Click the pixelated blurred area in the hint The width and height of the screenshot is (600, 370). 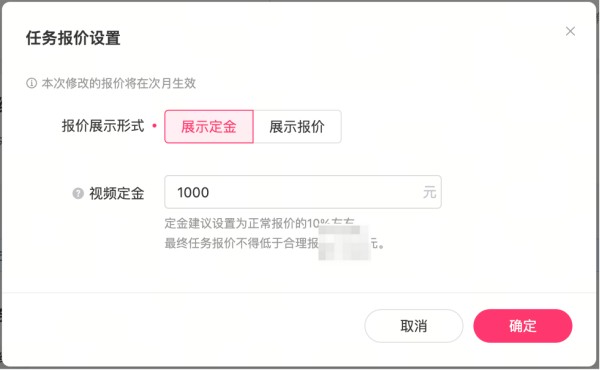coord(344,243)
